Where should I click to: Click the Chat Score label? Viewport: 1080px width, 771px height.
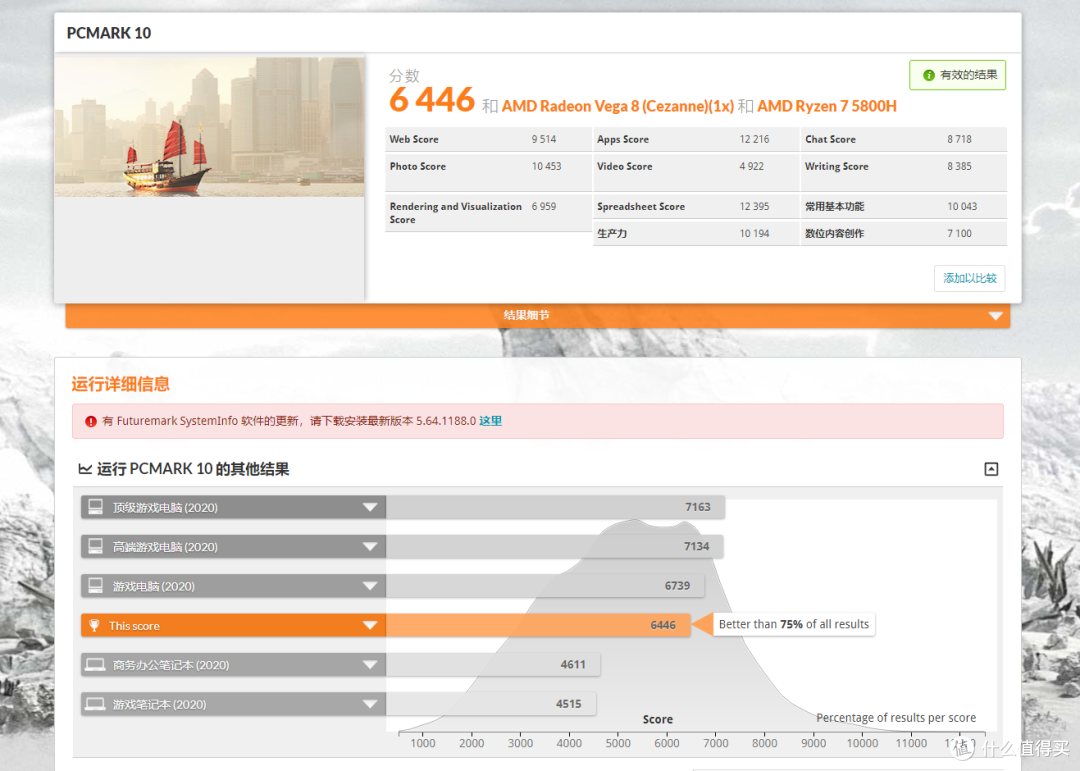pyautogui.click(x=831, y=139)
